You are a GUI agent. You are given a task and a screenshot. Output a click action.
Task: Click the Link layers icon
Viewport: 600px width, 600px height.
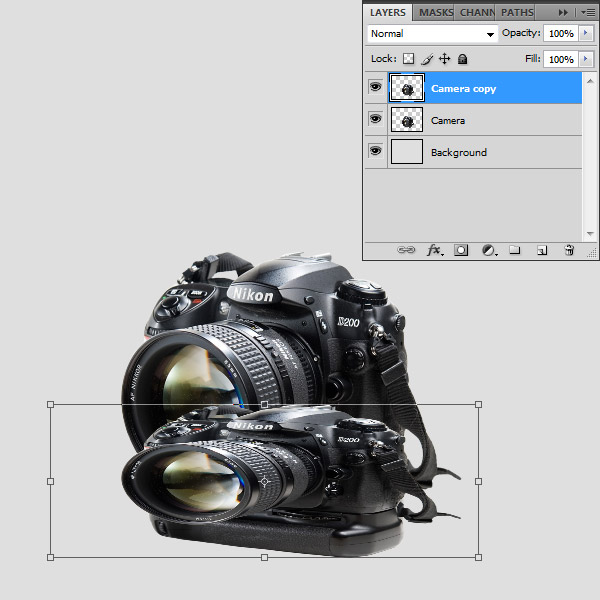coord(406,250)
